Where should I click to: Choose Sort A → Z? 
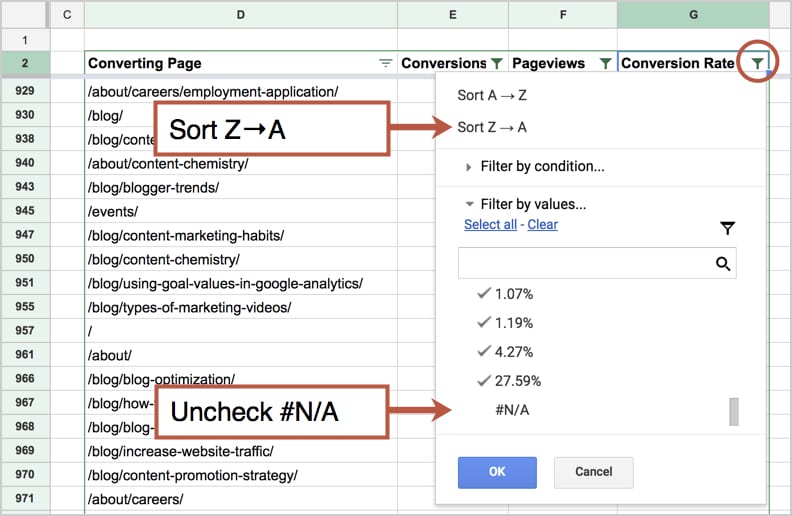click(x=492, y=95)
